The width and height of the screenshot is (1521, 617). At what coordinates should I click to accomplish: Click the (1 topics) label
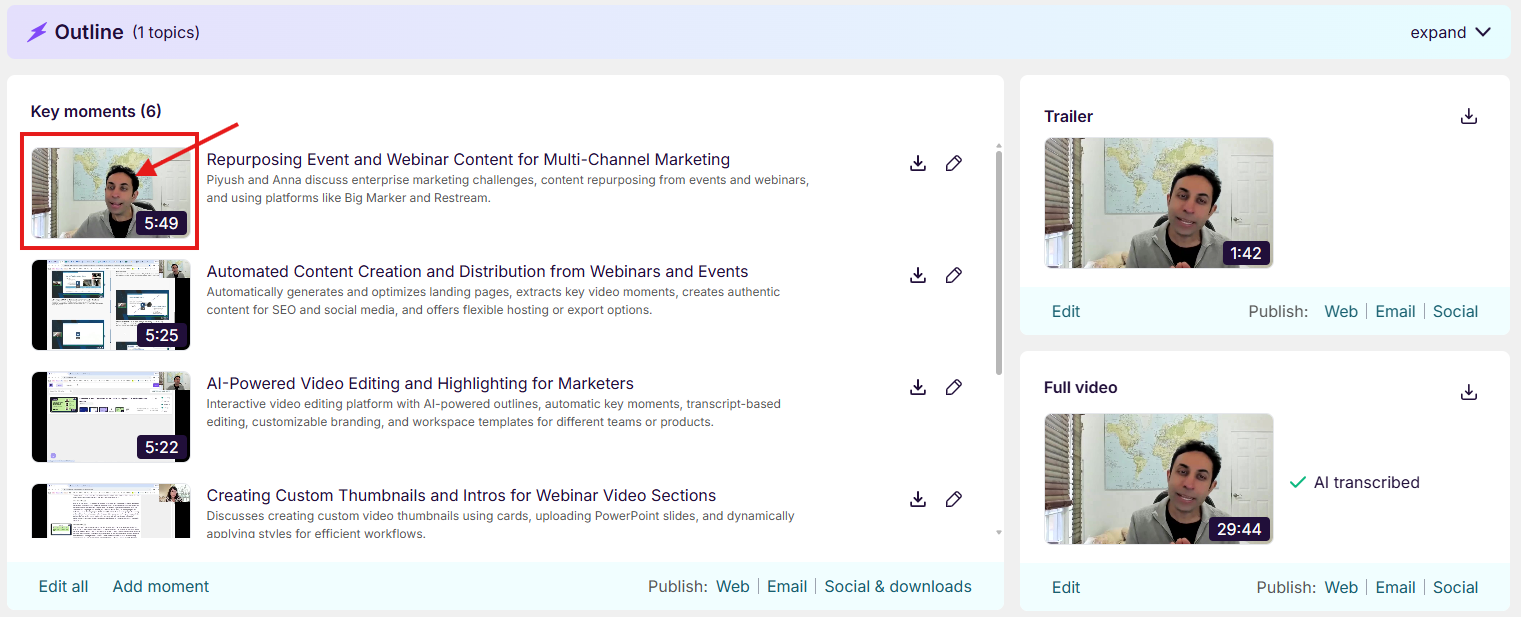(166, 32)
